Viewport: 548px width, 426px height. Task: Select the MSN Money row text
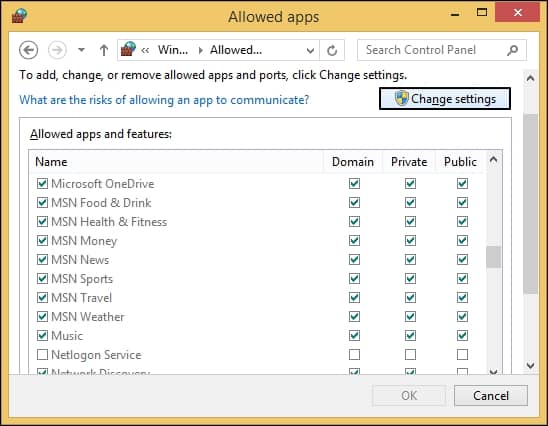[84, 241]
